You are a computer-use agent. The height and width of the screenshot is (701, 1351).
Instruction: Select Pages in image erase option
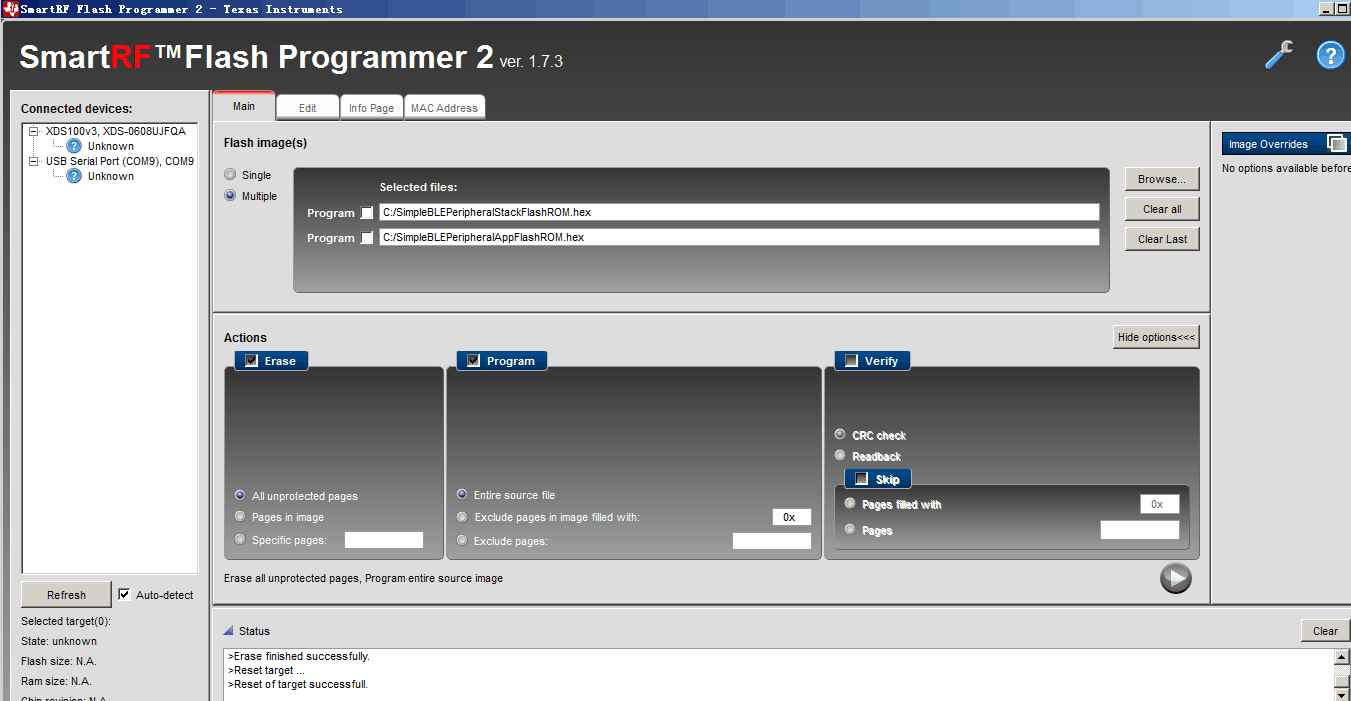[x=240, y=516]
